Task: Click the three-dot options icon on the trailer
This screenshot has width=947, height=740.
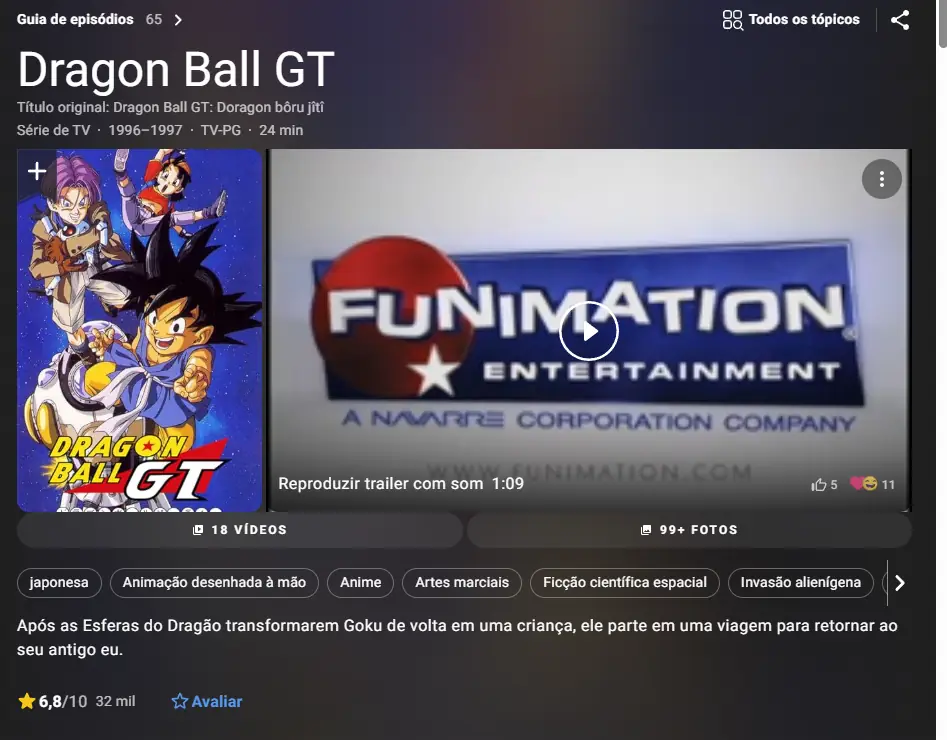Action: coord(881,179)
